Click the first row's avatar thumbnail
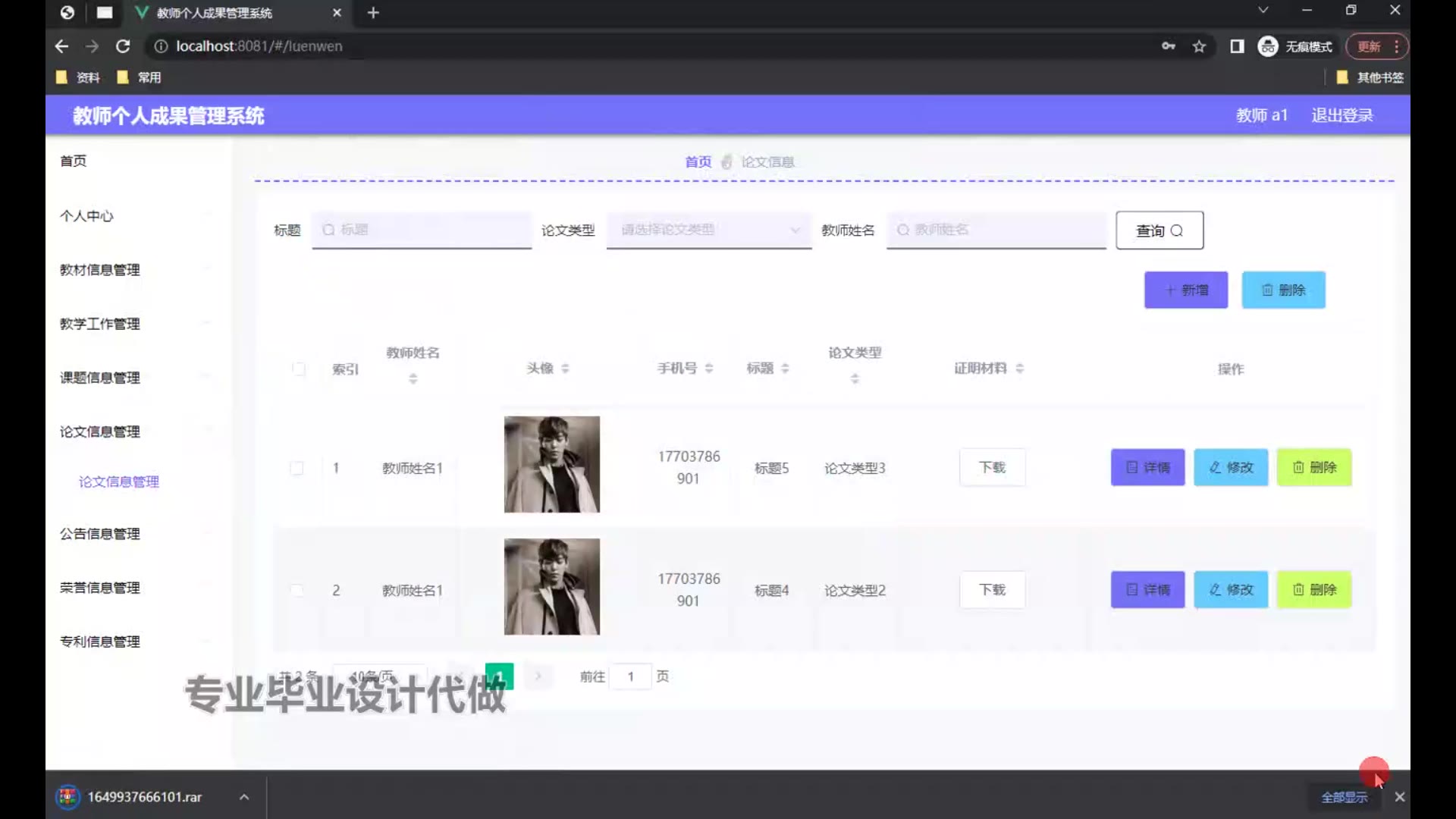This screenshot has height=819, width=1456. click(551, 464)
